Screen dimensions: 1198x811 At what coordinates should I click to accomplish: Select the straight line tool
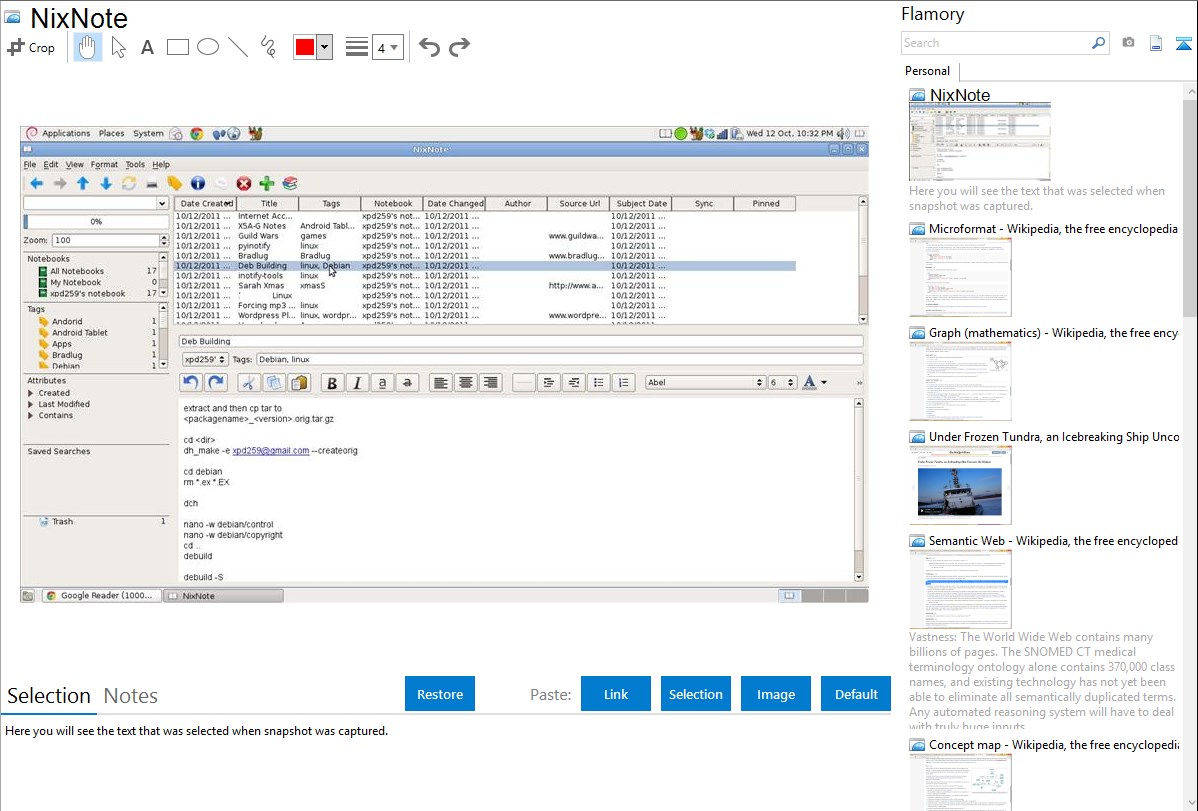pyautogui.click(x=238, y=47)
